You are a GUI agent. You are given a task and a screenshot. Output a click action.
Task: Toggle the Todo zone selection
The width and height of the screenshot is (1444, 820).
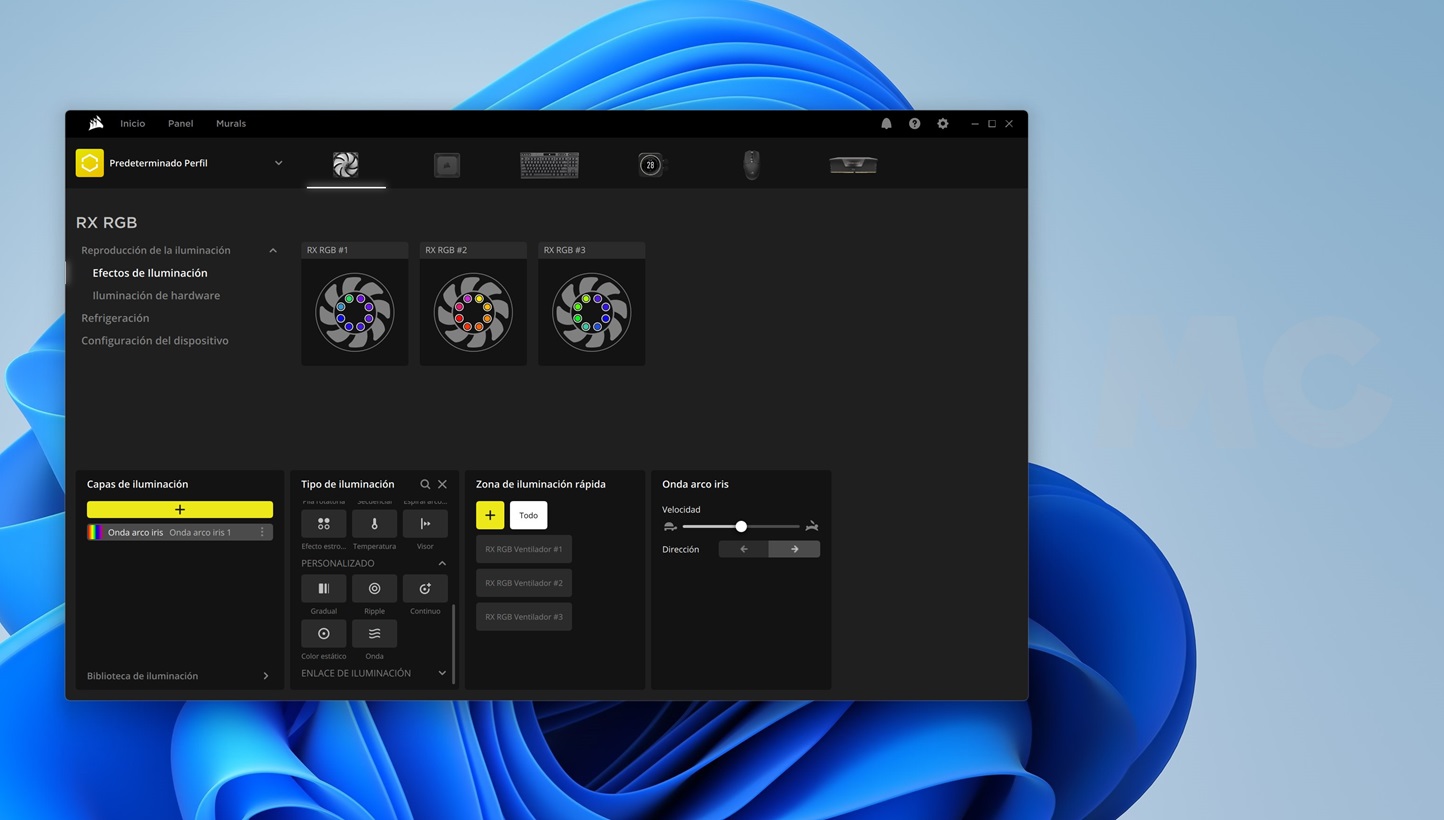(528, 515)
